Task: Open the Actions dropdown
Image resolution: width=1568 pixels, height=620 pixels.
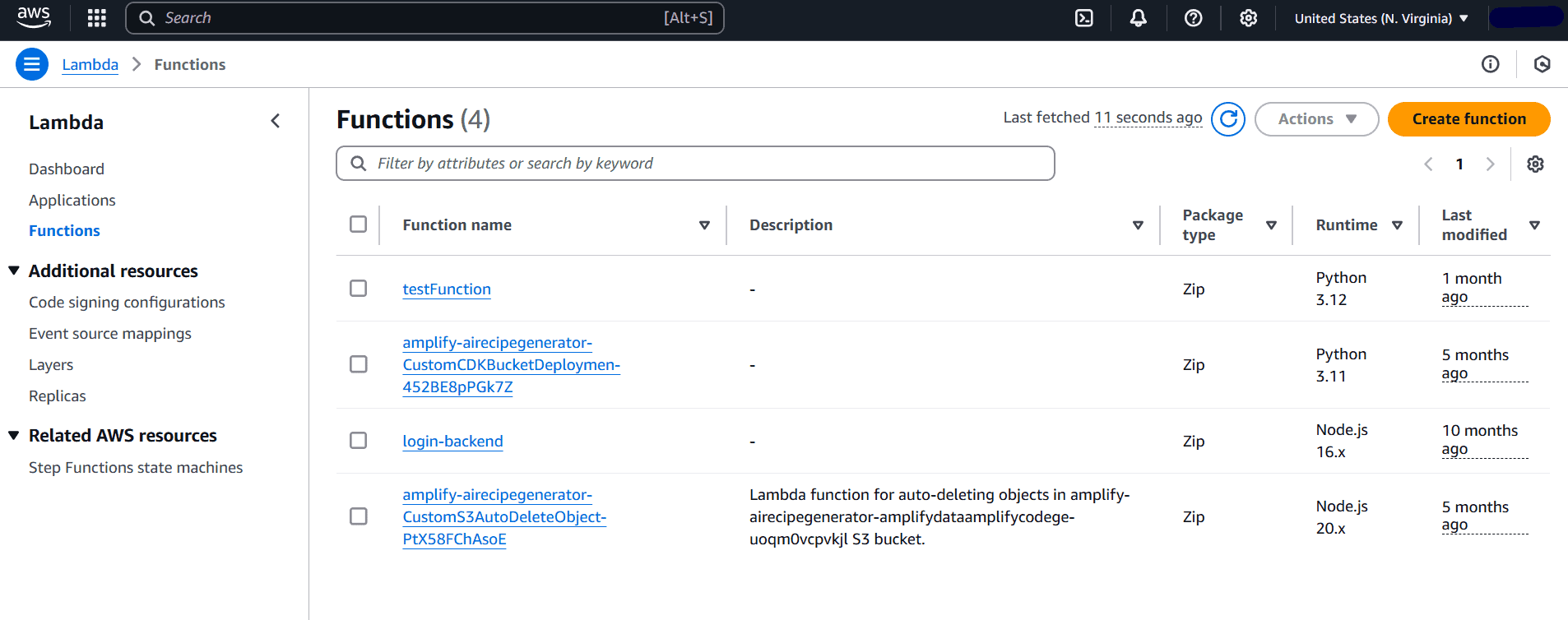Action: point(1316,119)
